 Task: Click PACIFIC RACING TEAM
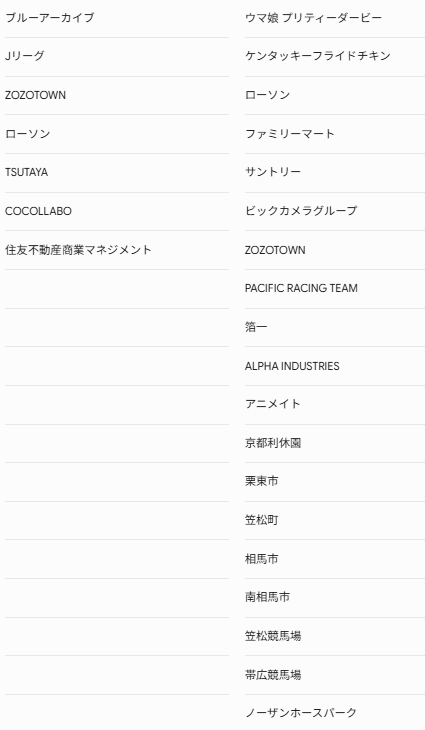(x=301, y=288)
